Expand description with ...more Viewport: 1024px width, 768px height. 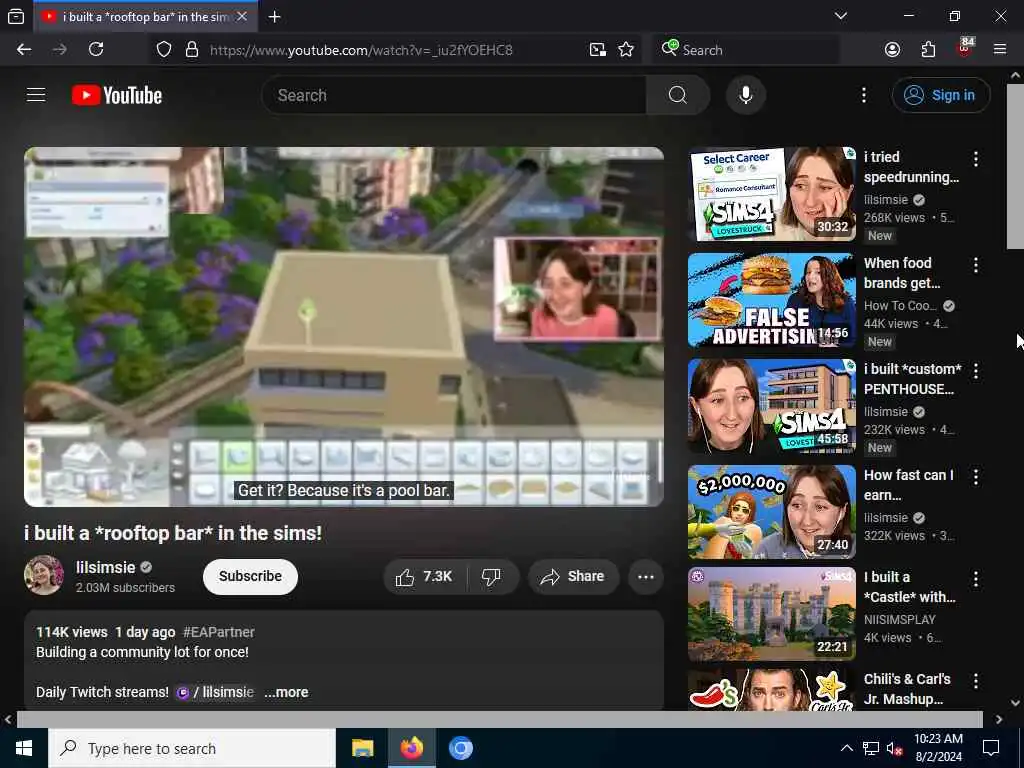(x=286, y=692)
